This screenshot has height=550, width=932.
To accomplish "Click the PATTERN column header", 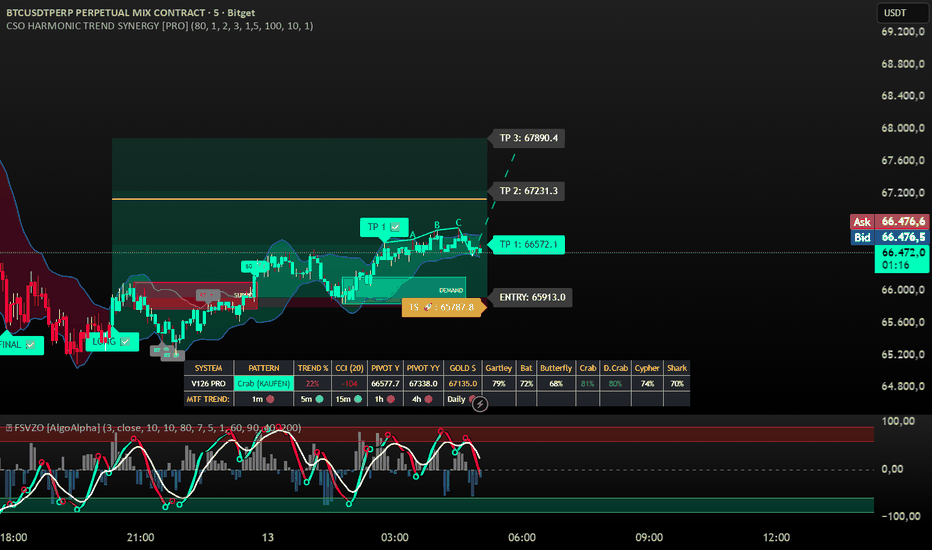I will (263, 368).
